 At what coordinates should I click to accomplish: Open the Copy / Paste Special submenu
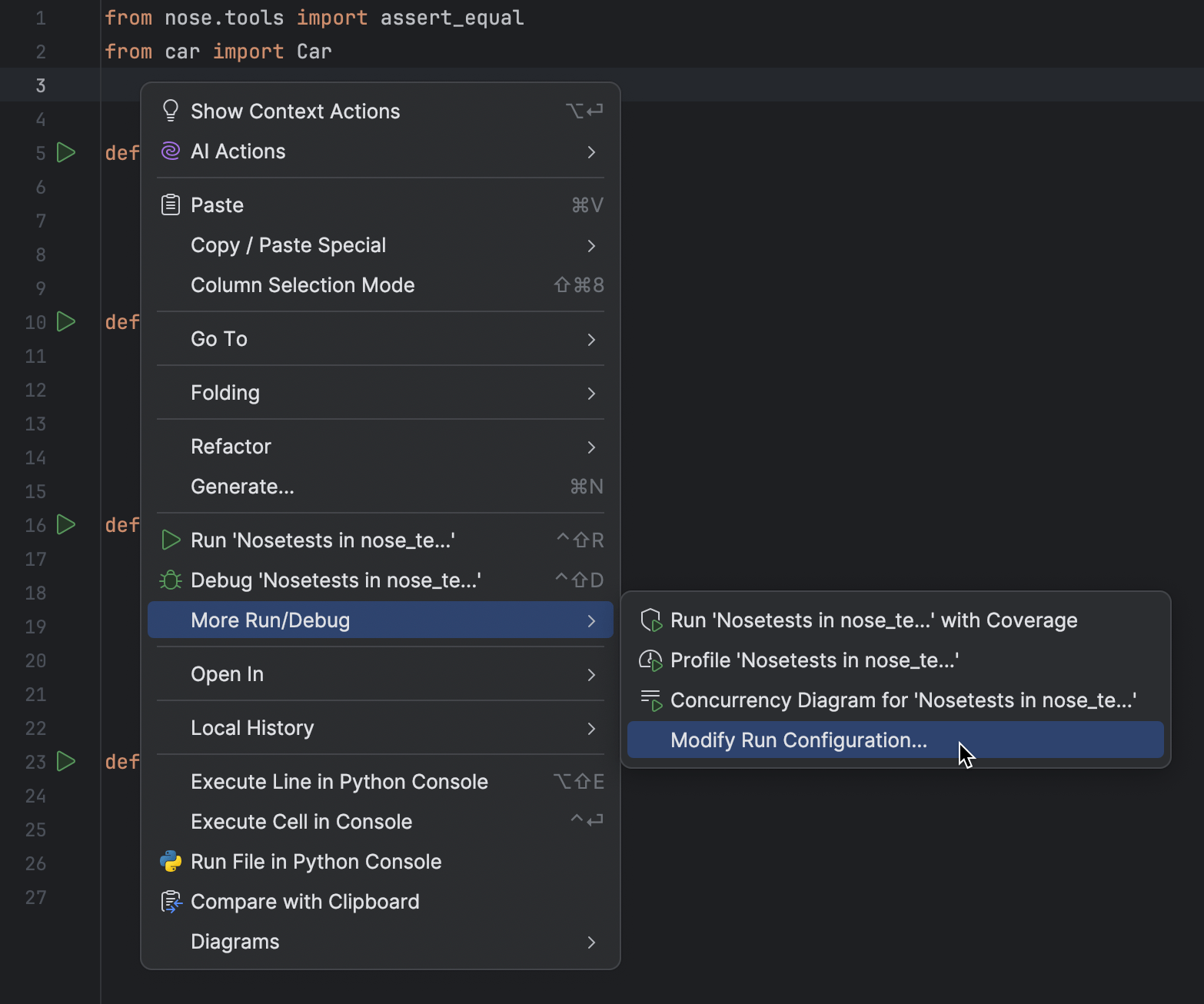click(288, 244)
